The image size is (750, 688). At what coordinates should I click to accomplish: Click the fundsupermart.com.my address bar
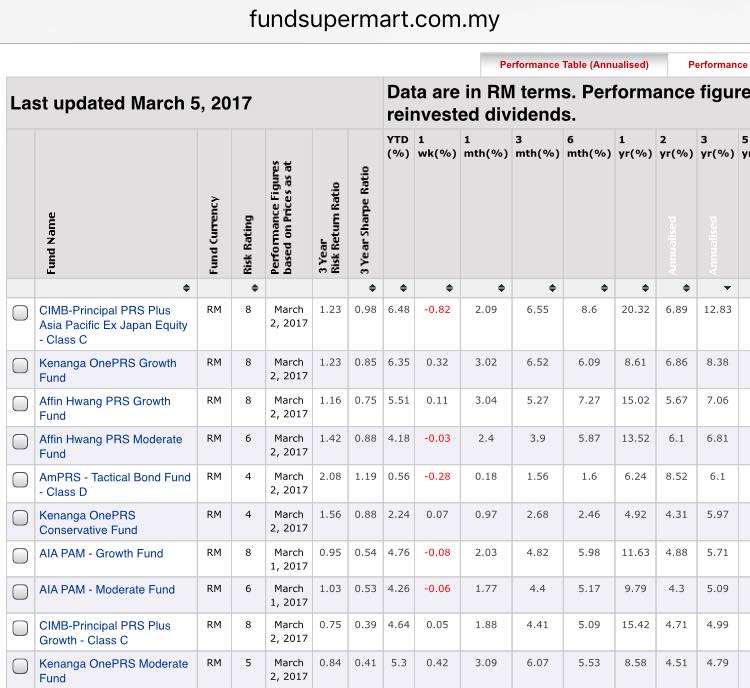[375, 20]
